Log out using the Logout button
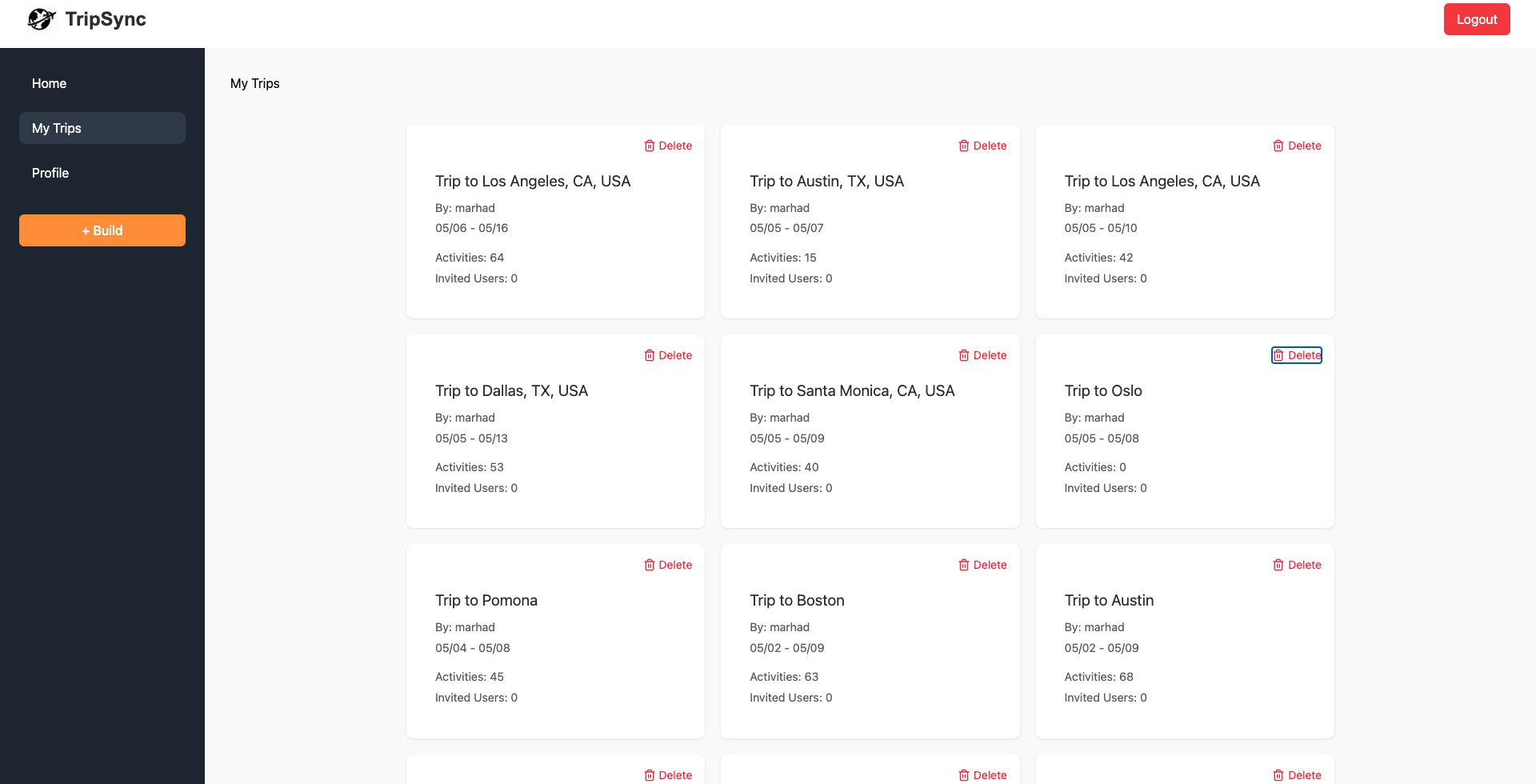Image resolution: width=1536 pixels, height=784 pixels. (x=1476, y=19)
